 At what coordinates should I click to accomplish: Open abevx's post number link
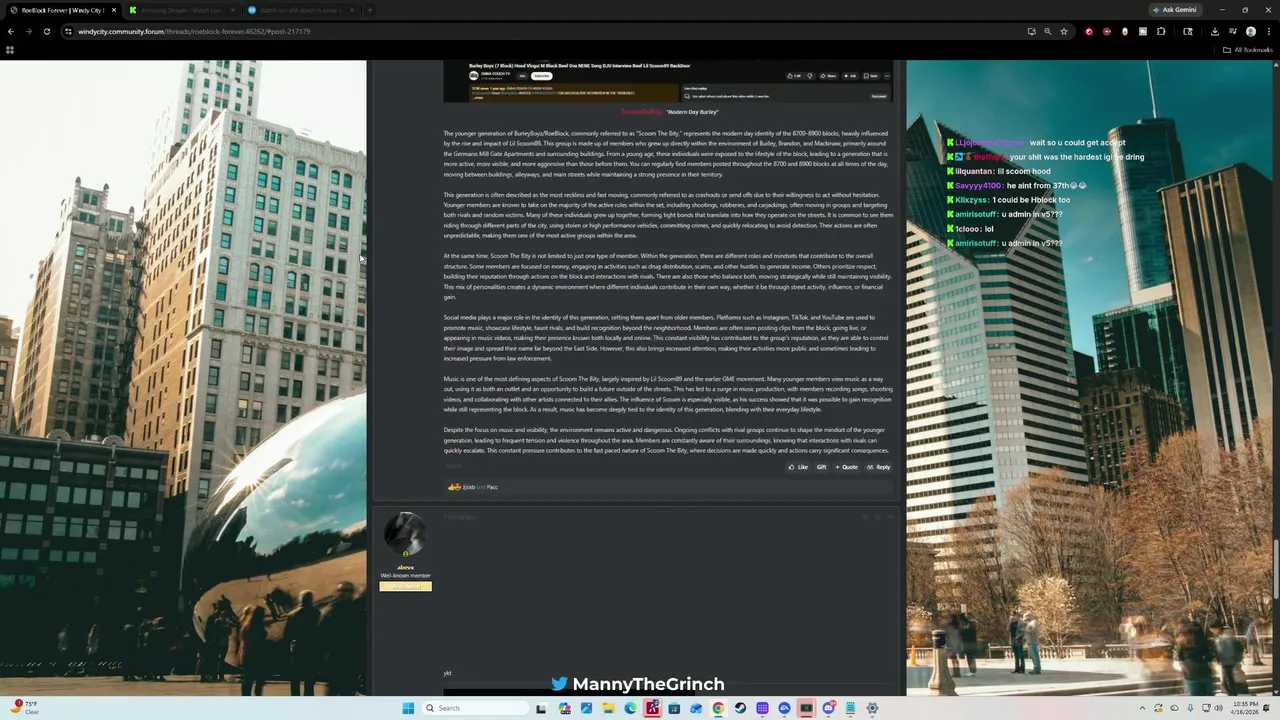[x=890, y=517]
